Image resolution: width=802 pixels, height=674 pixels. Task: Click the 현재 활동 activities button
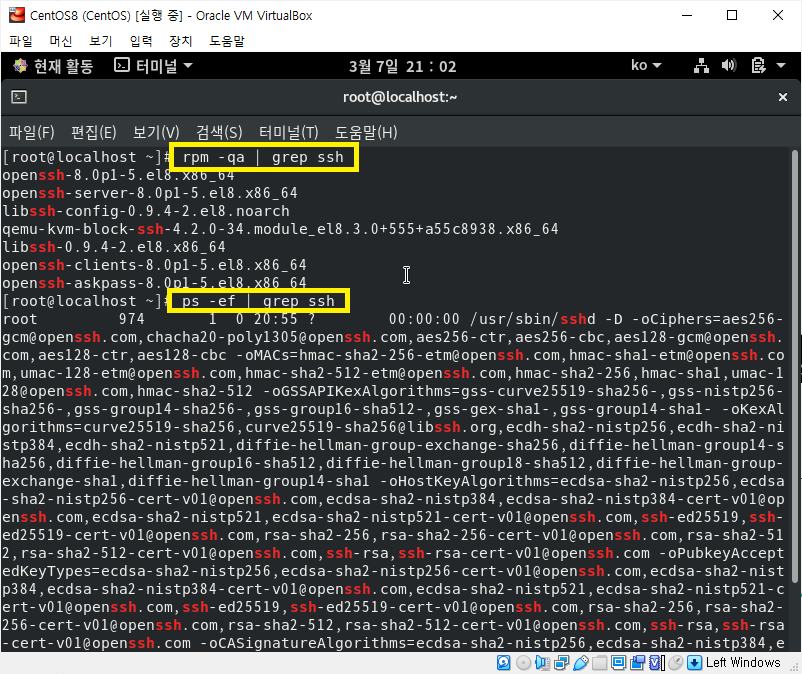tap(53, 66)
